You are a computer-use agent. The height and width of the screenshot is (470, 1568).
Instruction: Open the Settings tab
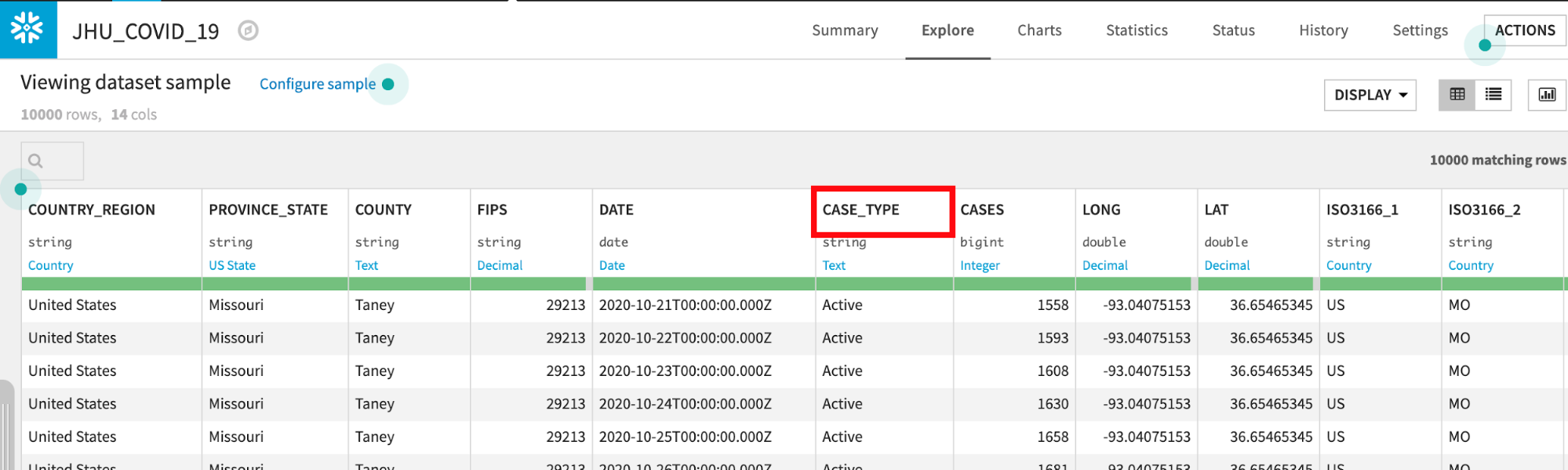(x=1419, y=31)
